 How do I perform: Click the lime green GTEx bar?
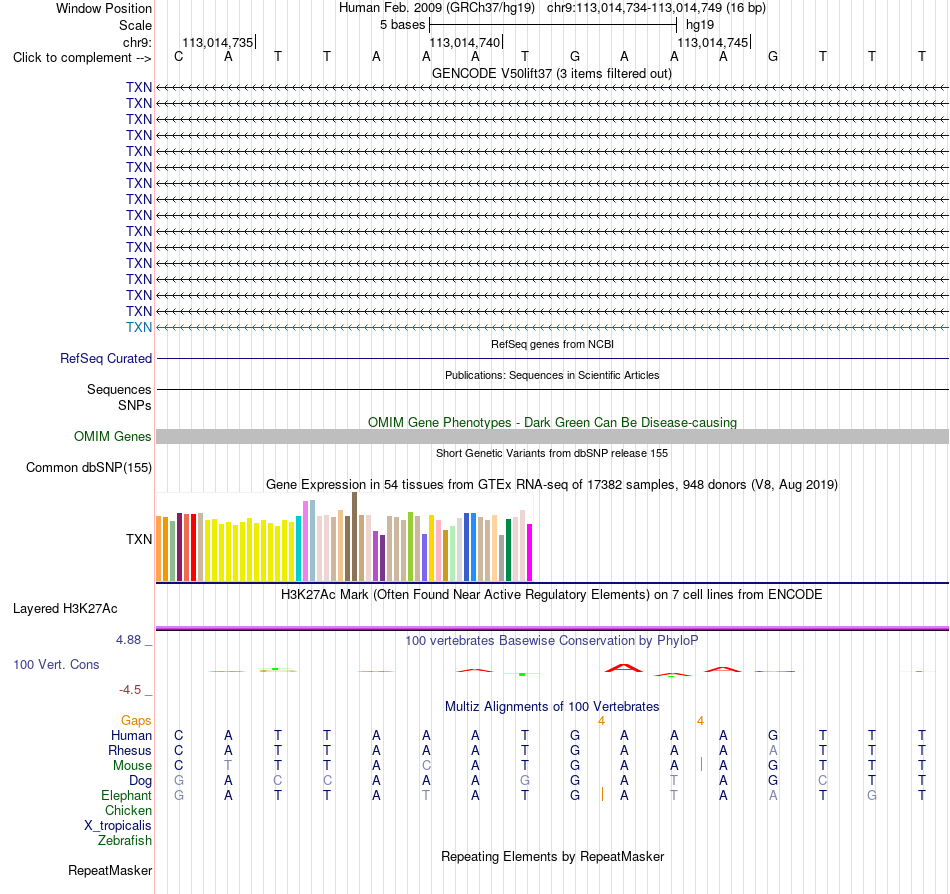pos(410,547)
